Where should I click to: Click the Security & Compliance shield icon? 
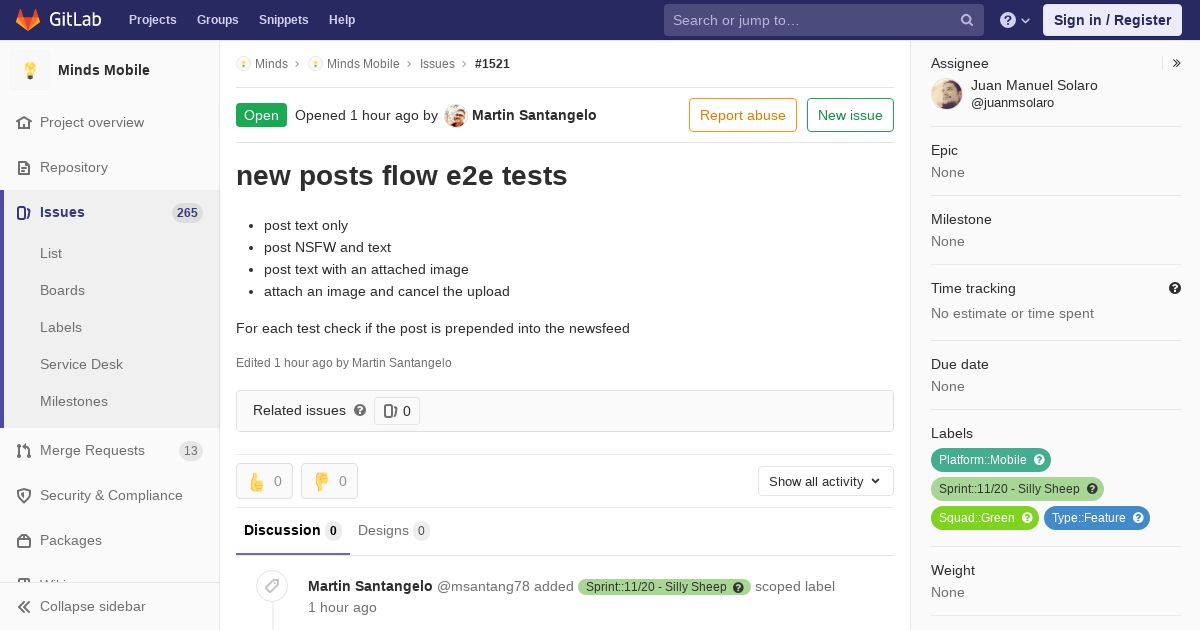(24, 495)
